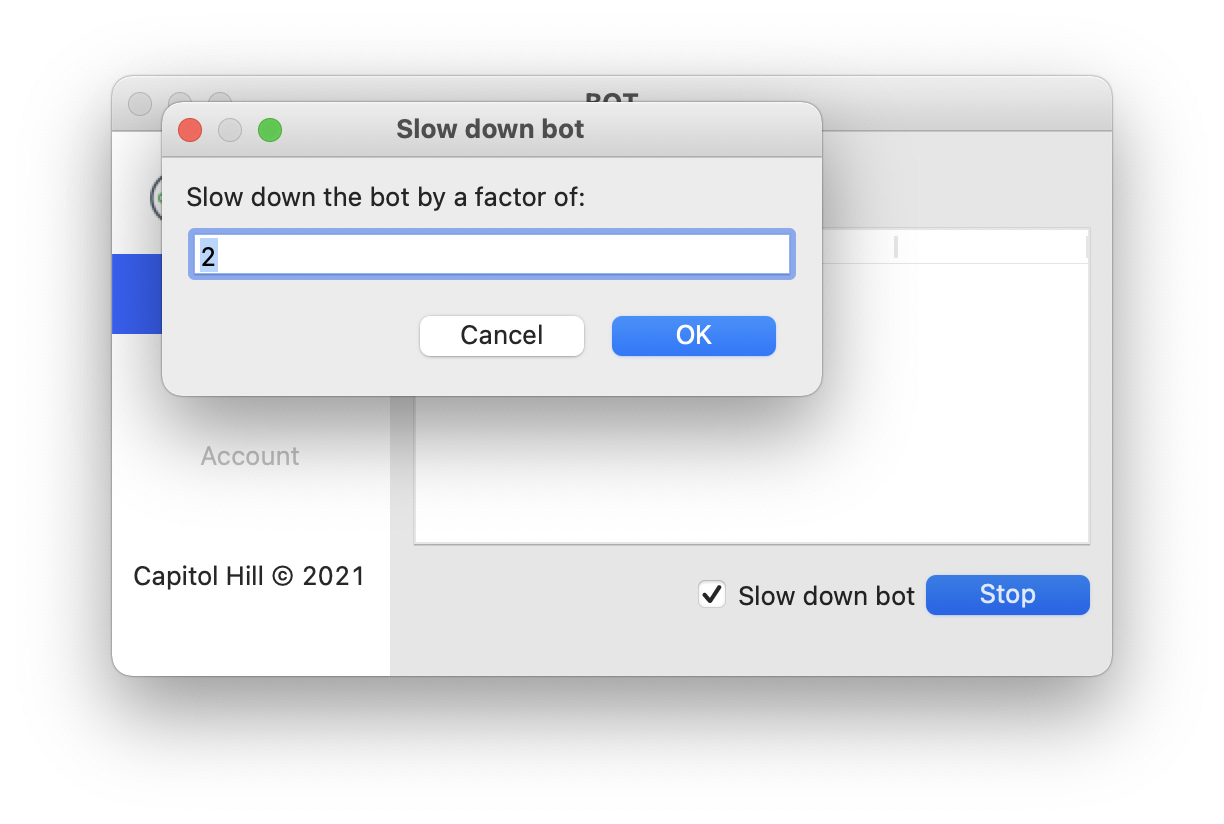The height and width of the screenshot is (824, 1224).
Task: Click the Capitol Hill © 2021 footer text
Action: coord(249,576)
